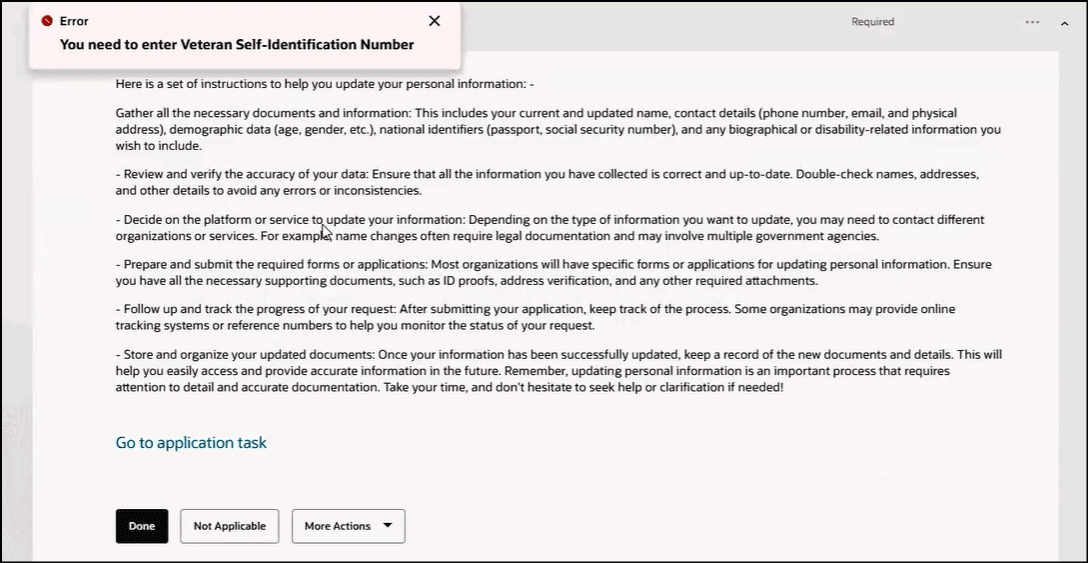Open the three-dot more options menu
This screenshot has width=1088, height=563.
1032,22
